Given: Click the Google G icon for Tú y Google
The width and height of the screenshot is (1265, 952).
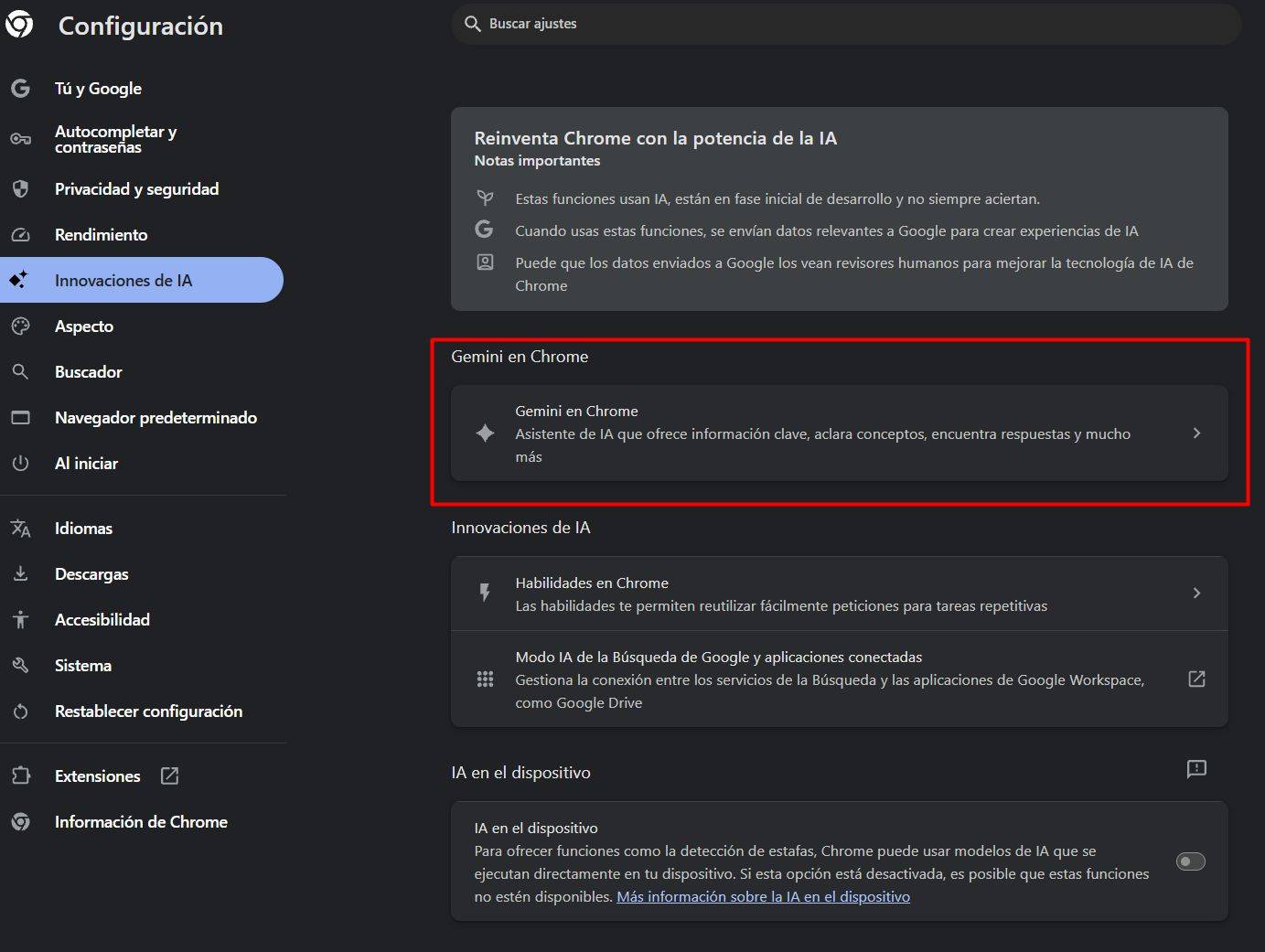Looking at the screenshot, I should (20, 89).
